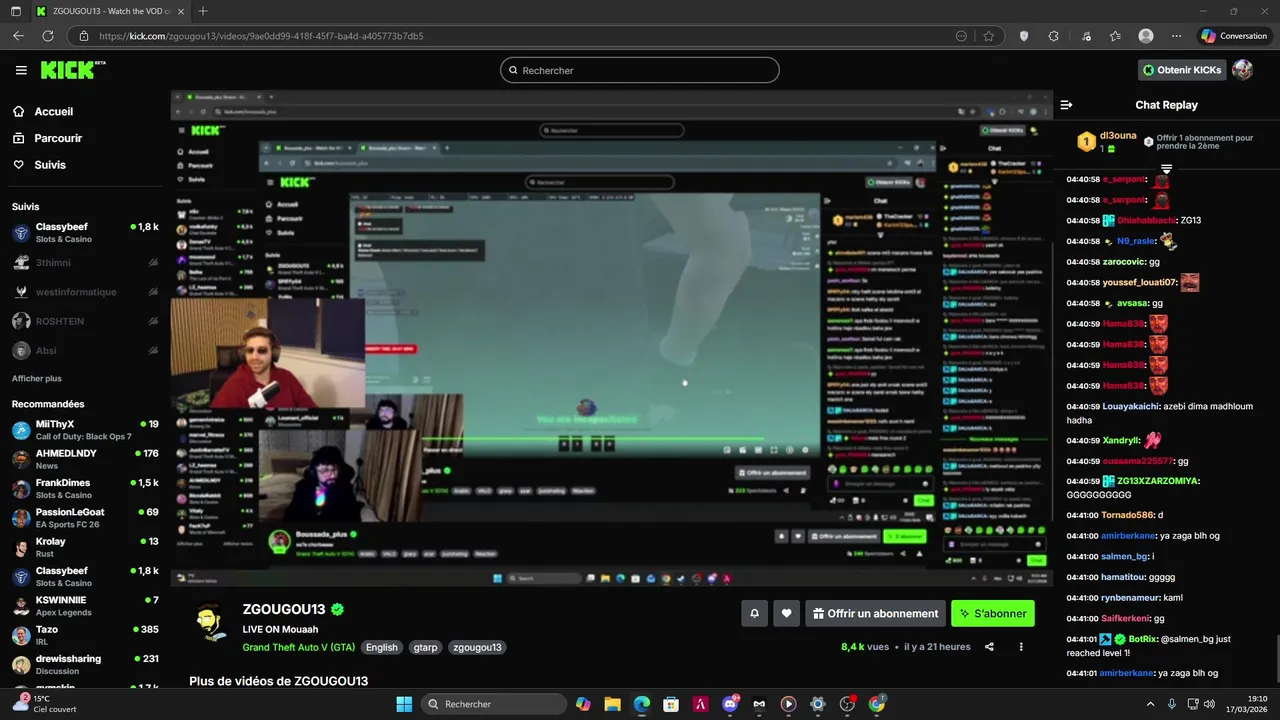1280x720 pixels.
Task: Open recommended channel KSWINNIIE
Action: tap(85, 606)
